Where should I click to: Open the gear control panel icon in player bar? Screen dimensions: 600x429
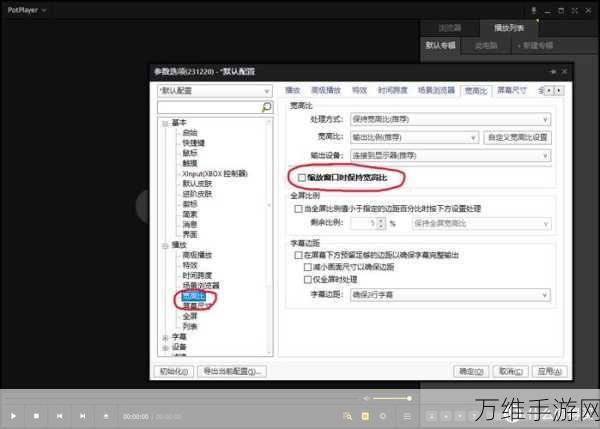click(x=383, y=416)
